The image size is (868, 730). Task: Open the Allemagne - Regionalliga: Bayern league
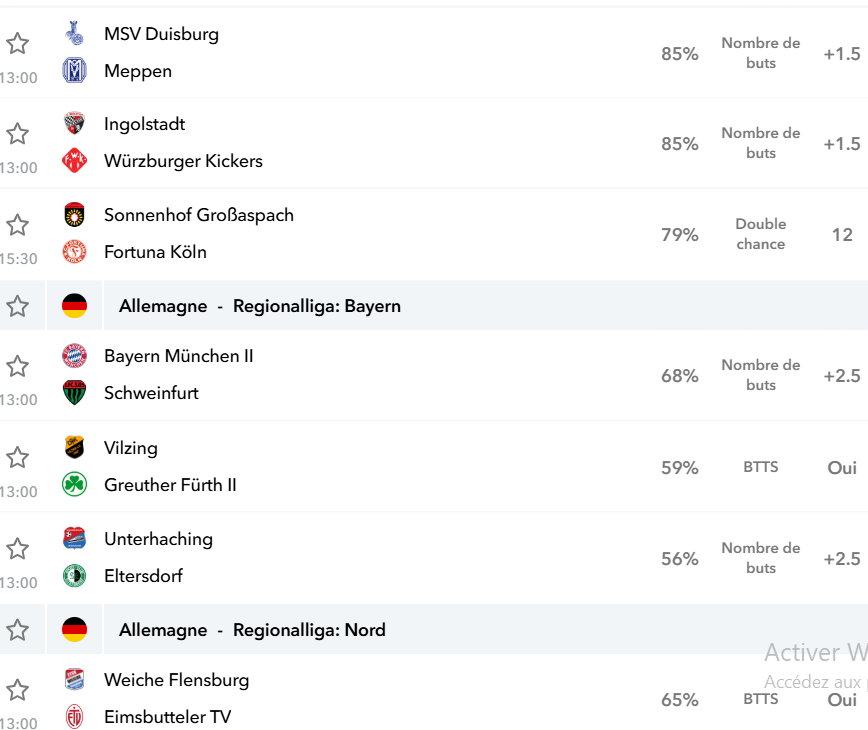tap(260, 306)
